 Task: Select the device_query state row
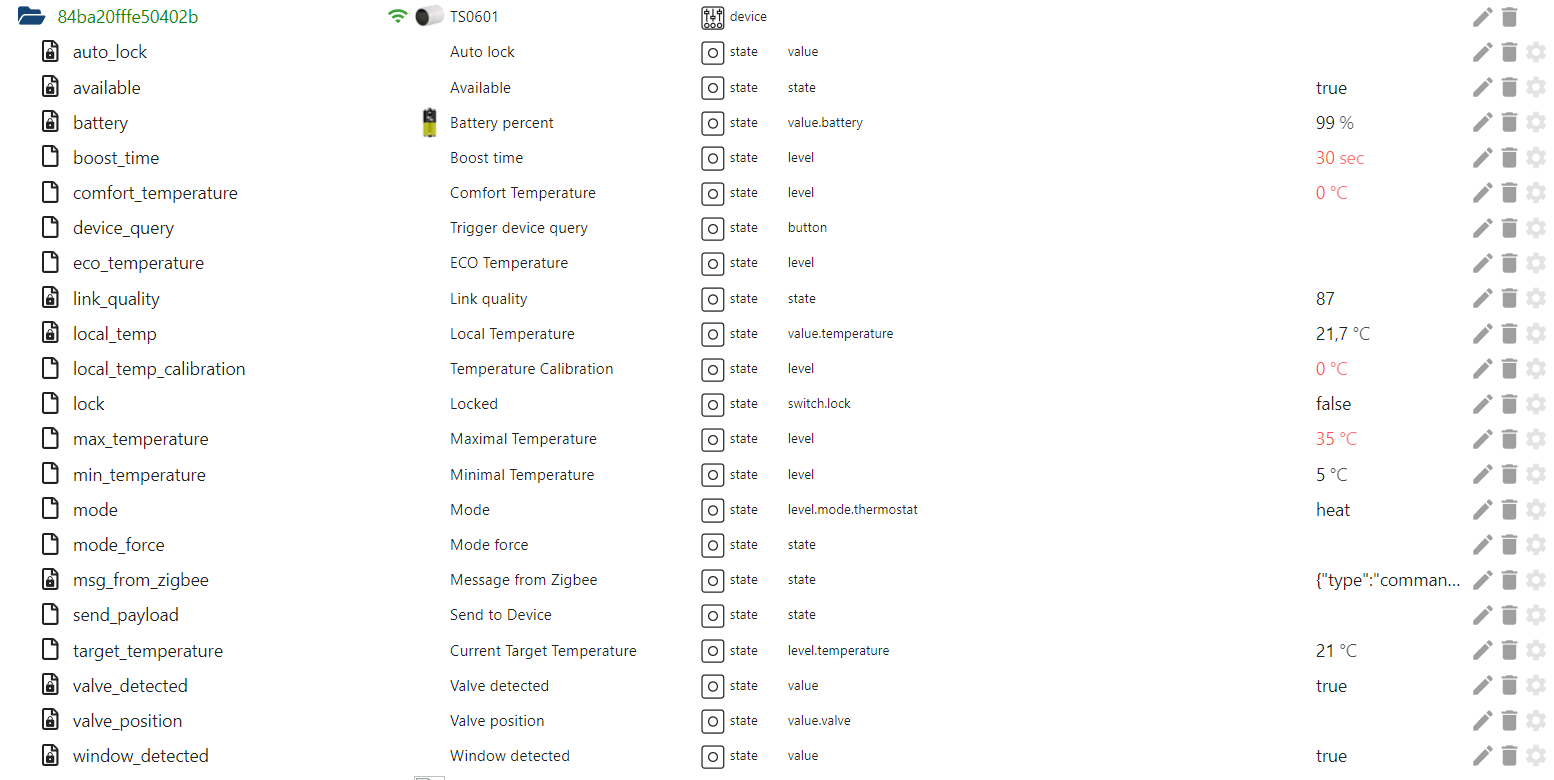pyautogui.click(x=123, y=228)
